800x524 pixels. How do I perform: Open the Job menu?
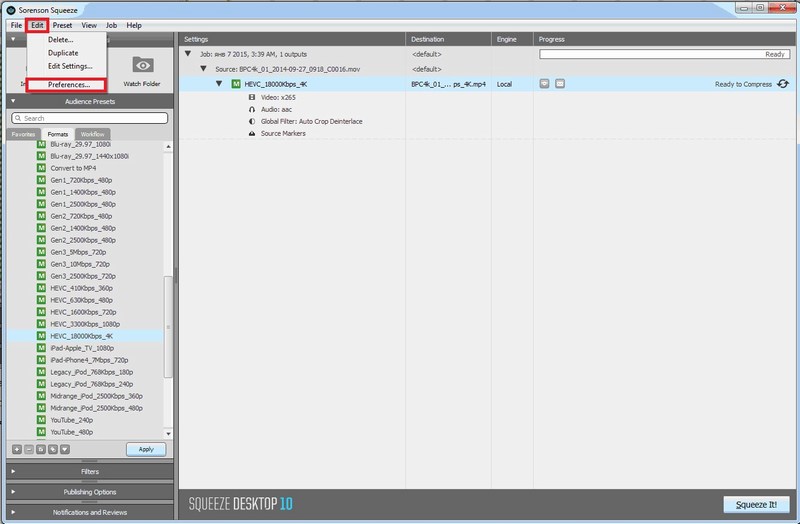pos(111,25)
